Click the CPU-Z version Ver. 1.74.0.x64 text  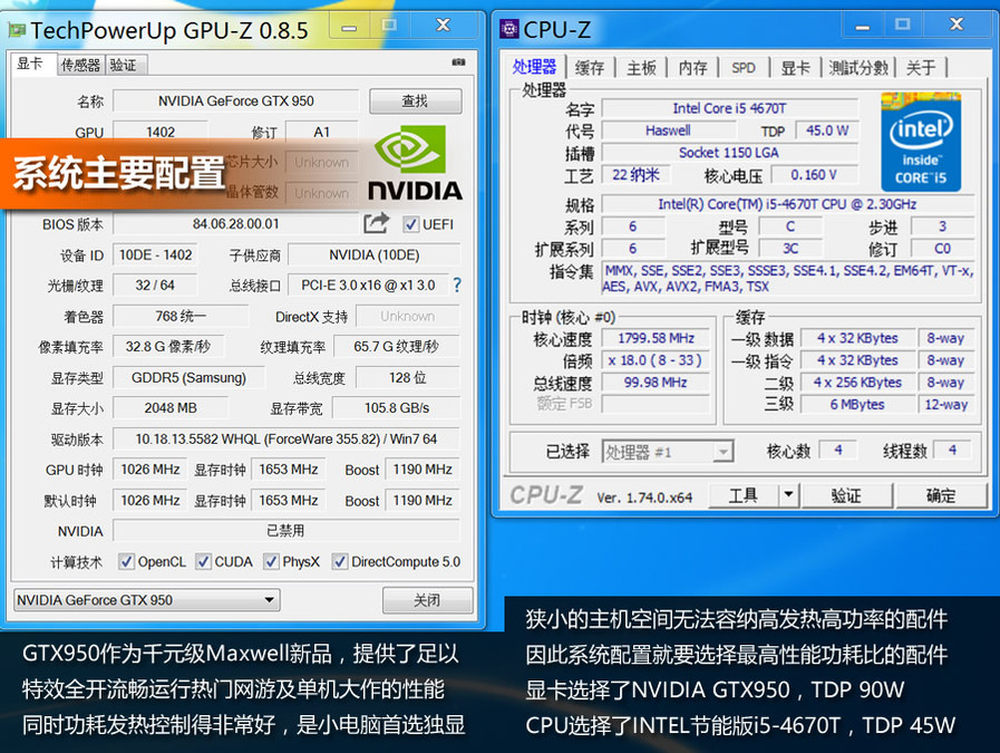[x=644, y=497]
